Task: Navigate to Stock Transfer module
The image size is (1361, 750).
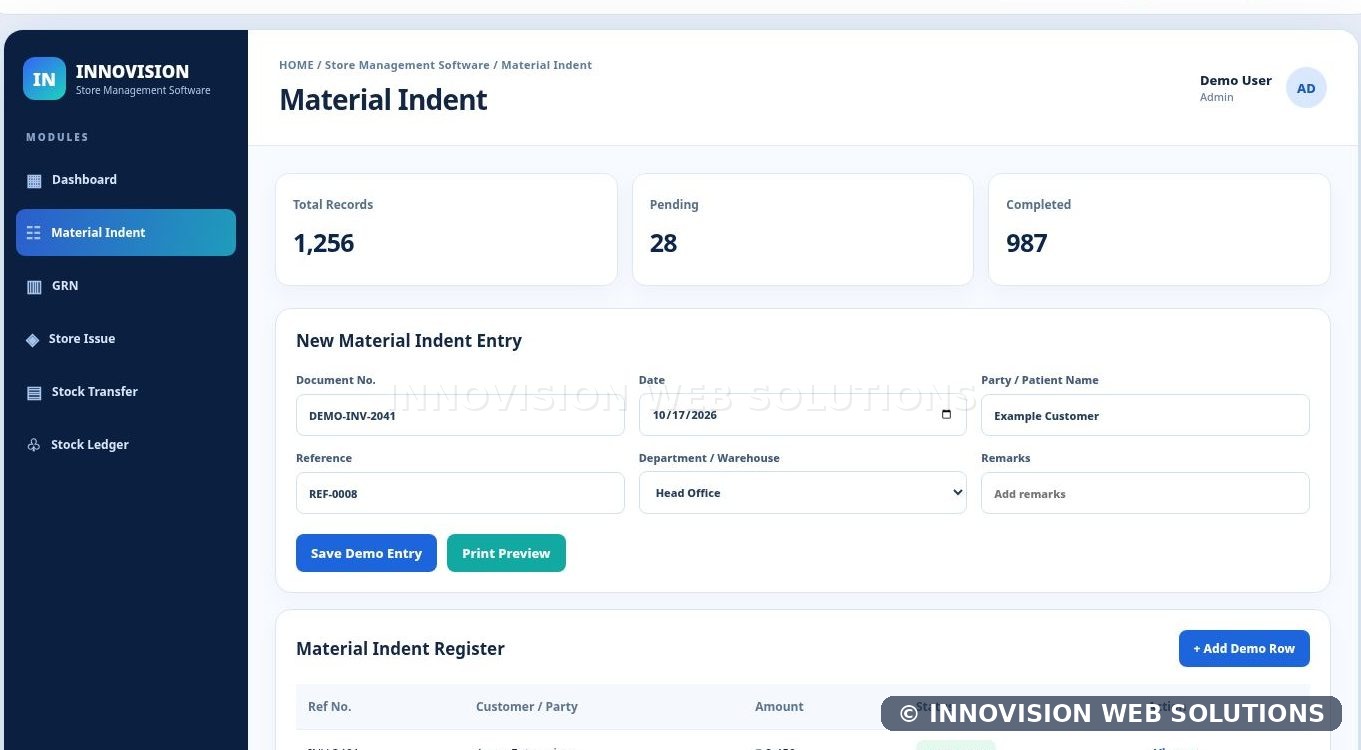Action: pos(126,392)
